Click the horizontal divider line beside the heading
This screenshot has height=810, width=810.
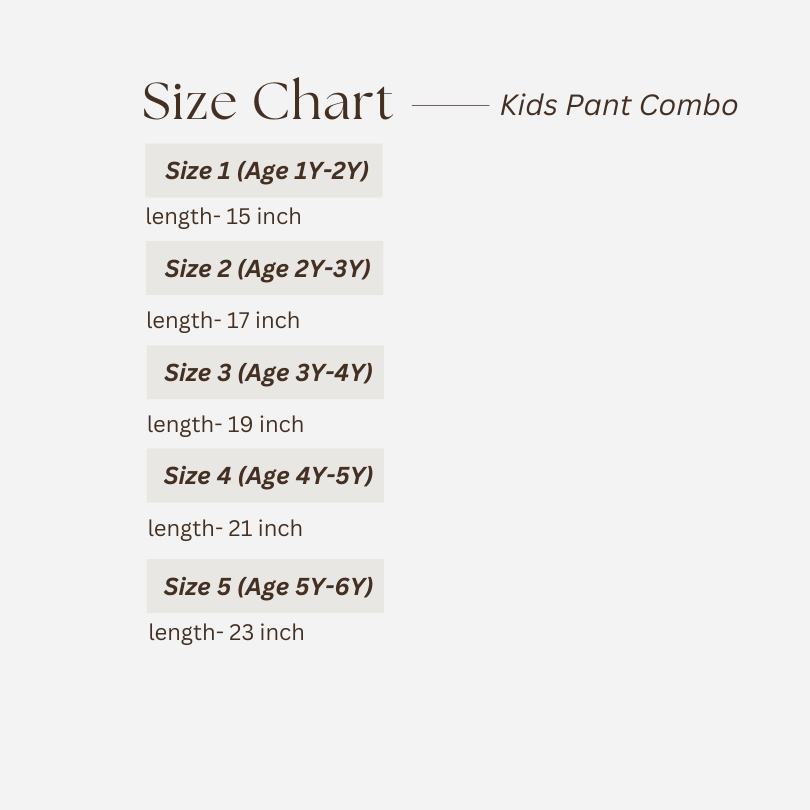pos(450,104)
